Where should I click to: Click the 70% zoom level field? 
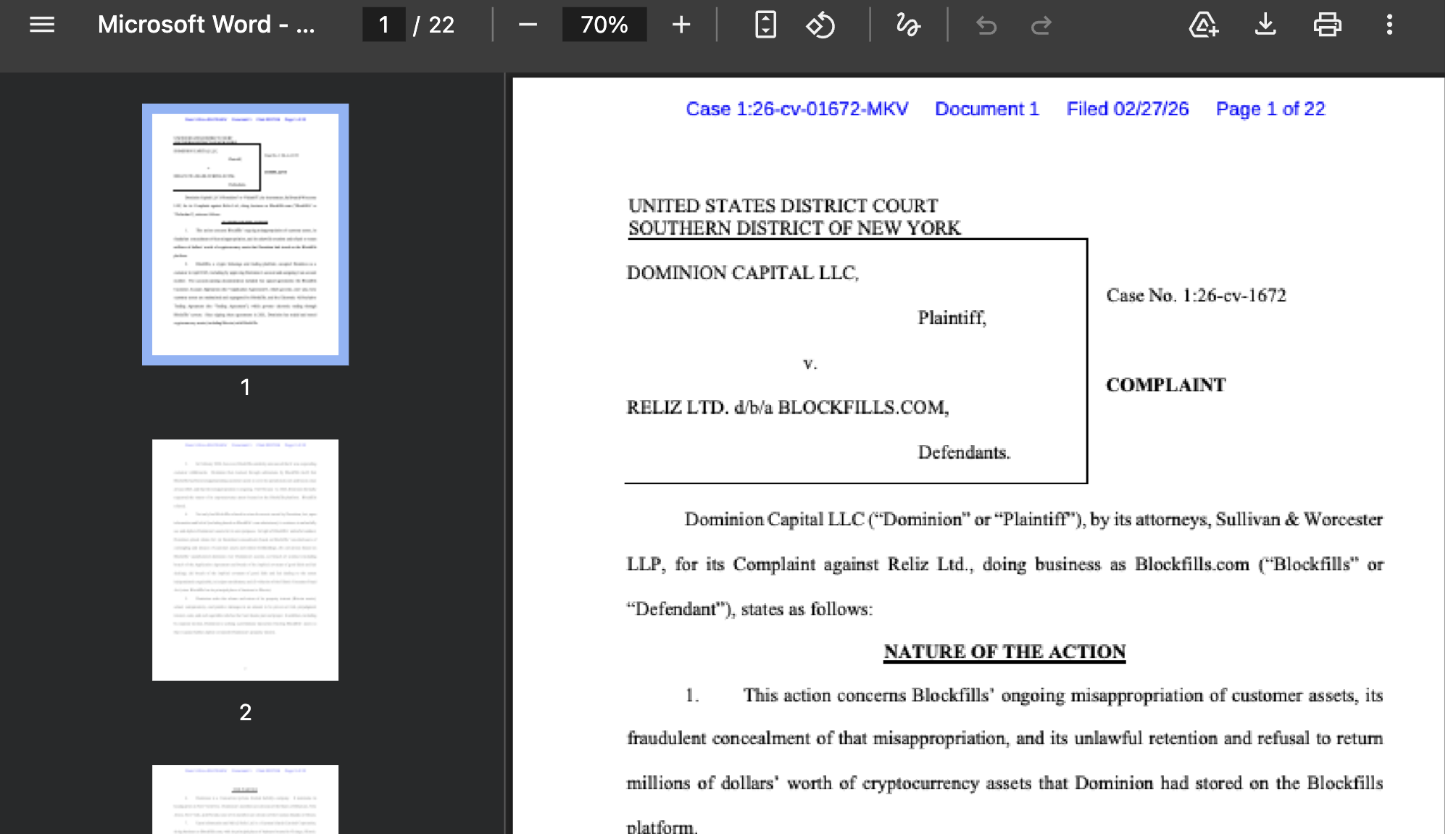[604, 25]
